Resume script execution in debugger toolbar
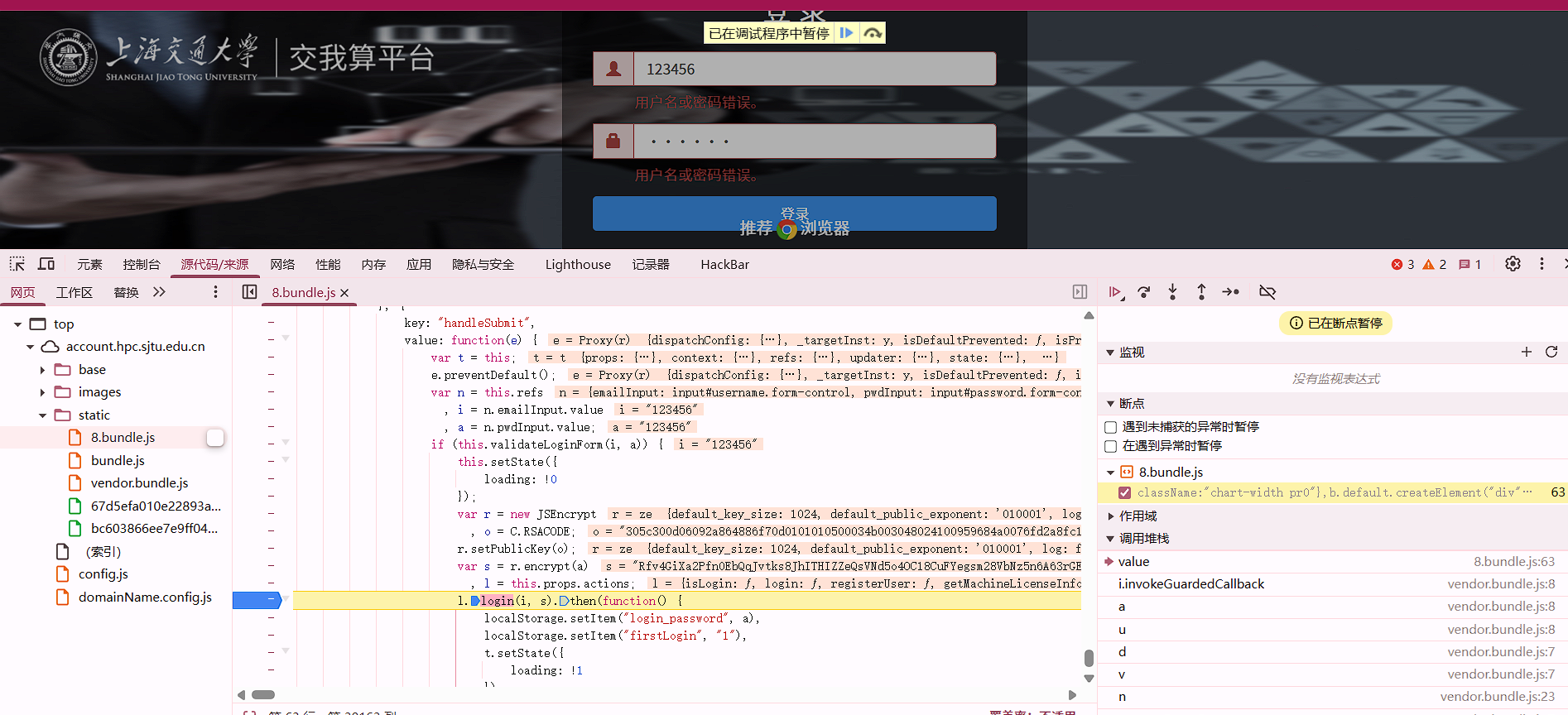This screenshot has height=715, width=1568. pos(1115,292)
